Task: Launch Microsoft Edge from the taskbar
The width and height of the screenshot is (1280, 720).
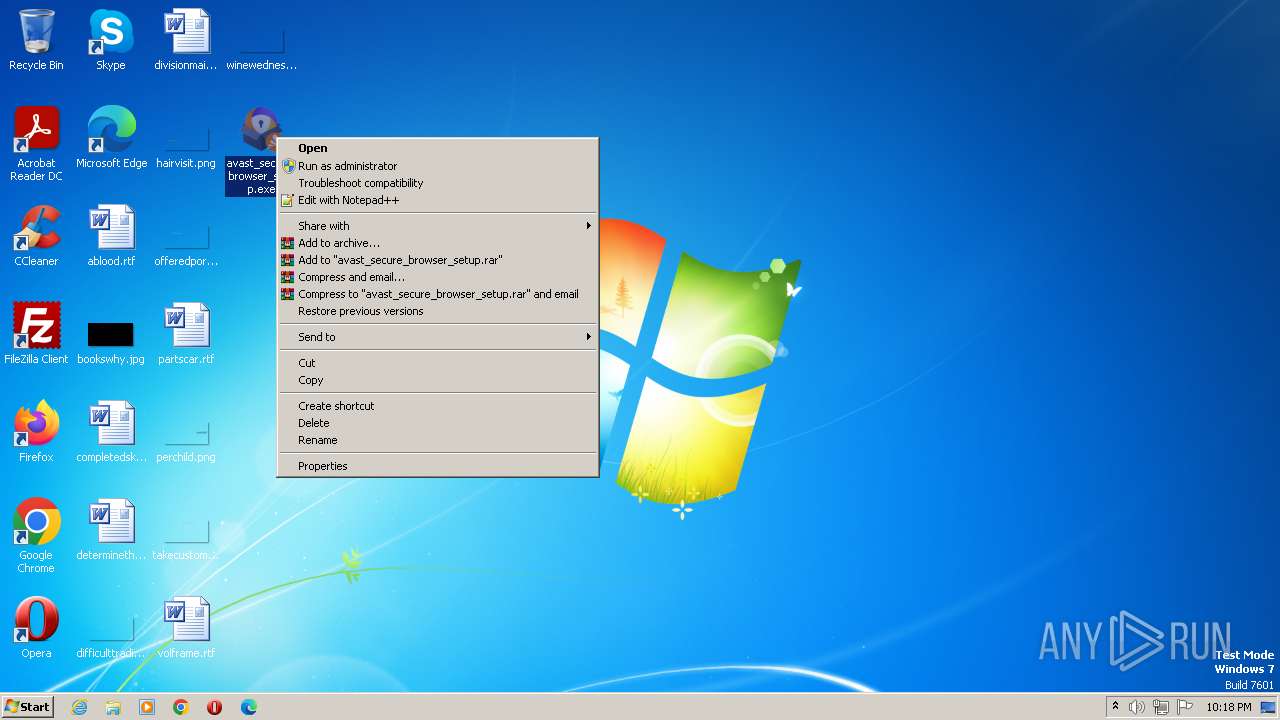Action: point(248,707)
